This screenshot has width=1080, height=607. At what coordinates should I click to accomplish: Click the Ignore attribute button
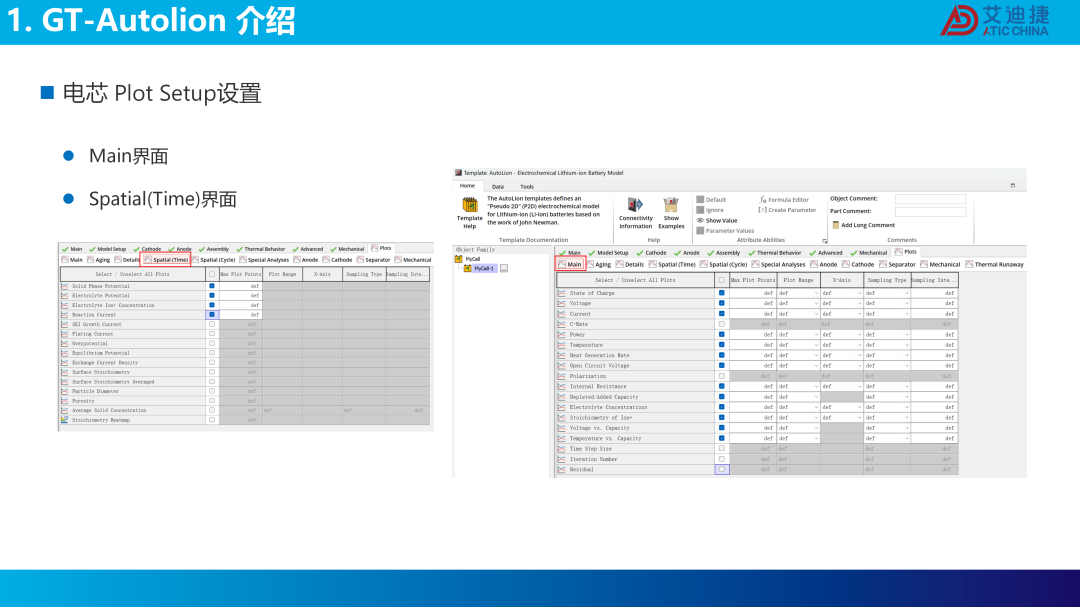click(x=710, y=210)
